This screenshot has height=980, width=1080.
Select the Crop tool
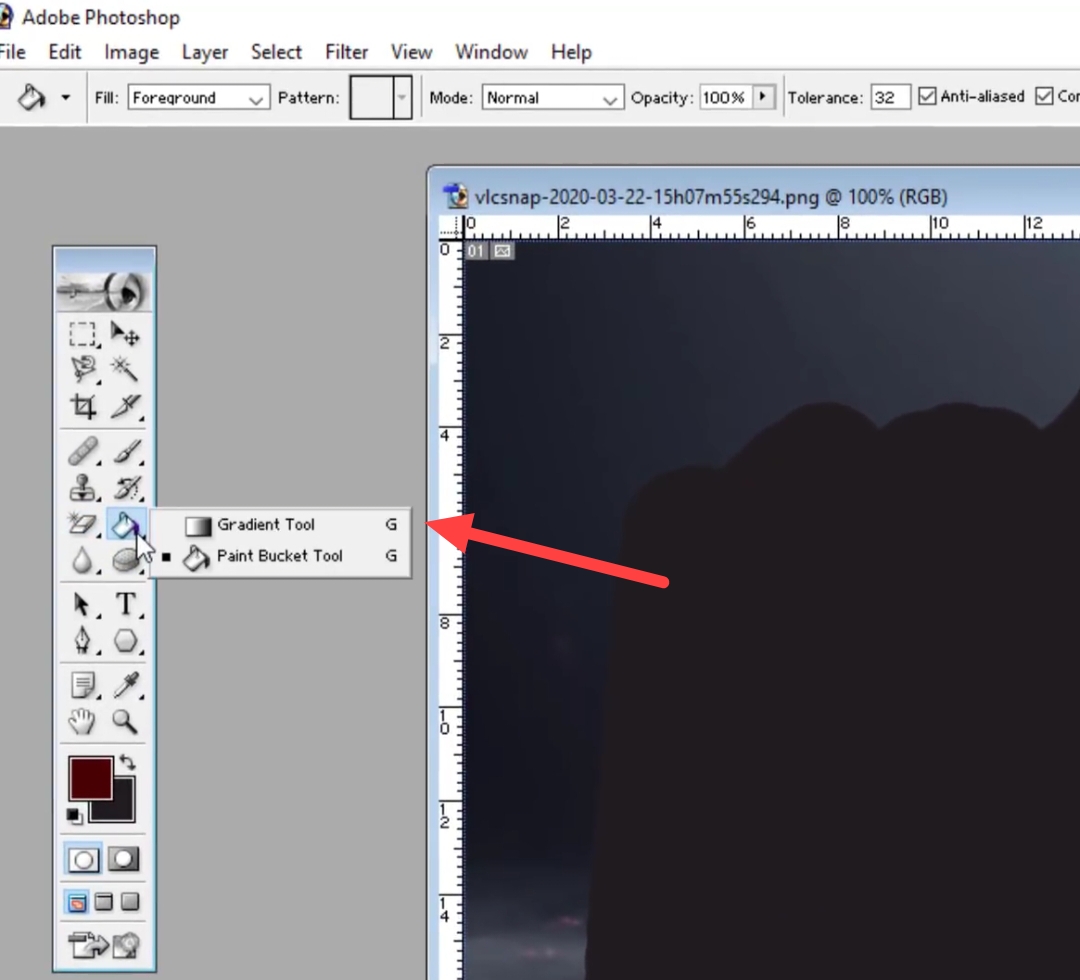83,406
